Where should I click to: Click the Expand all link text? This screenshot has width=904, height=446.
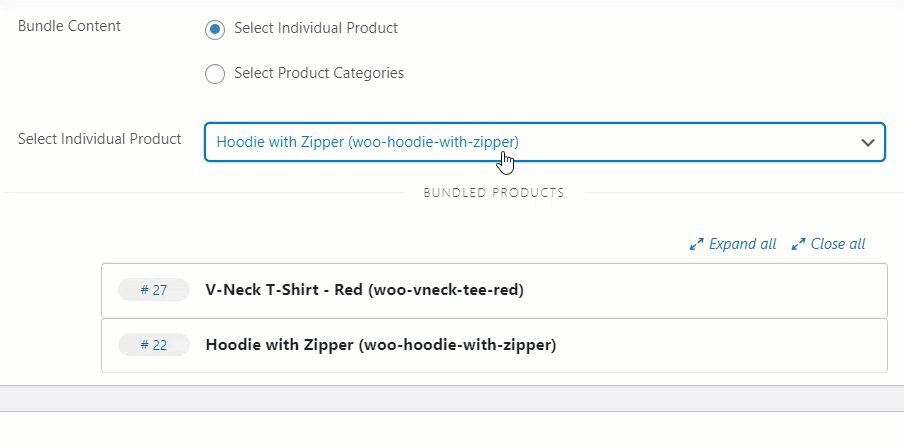[x=743, y=244]
